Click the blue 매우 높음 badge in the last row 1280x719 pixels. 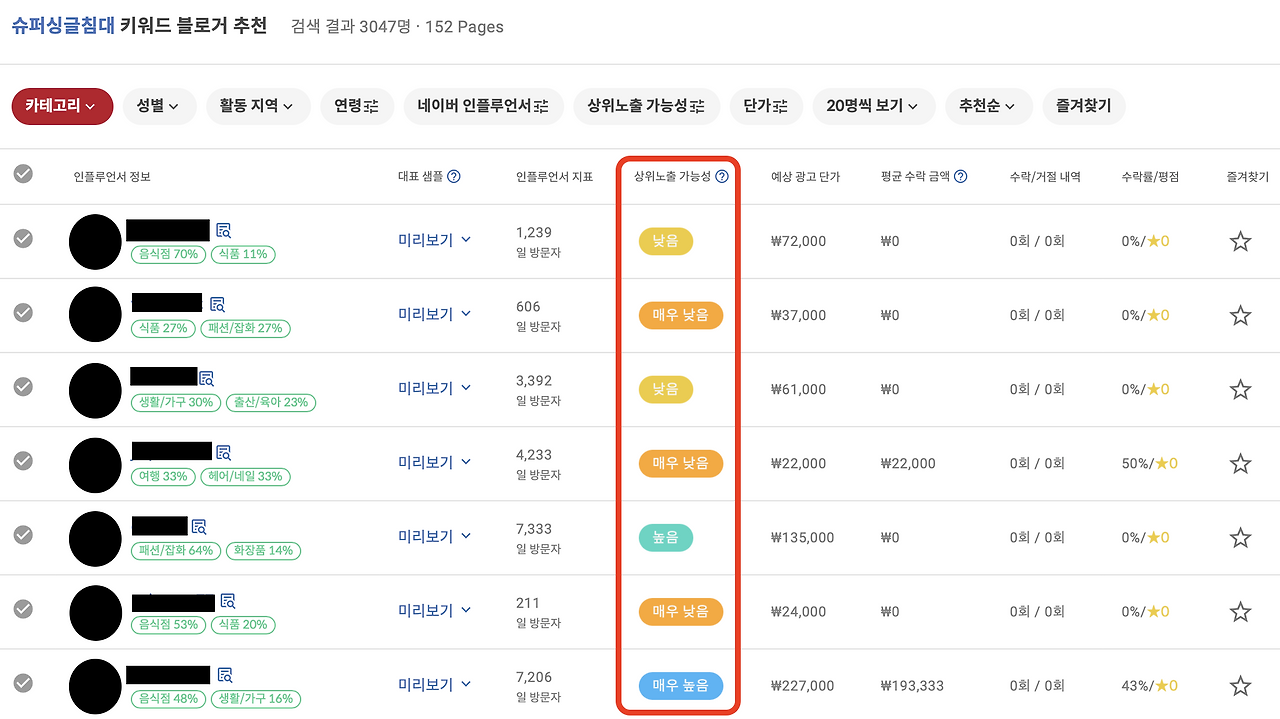tap(681, 685)
